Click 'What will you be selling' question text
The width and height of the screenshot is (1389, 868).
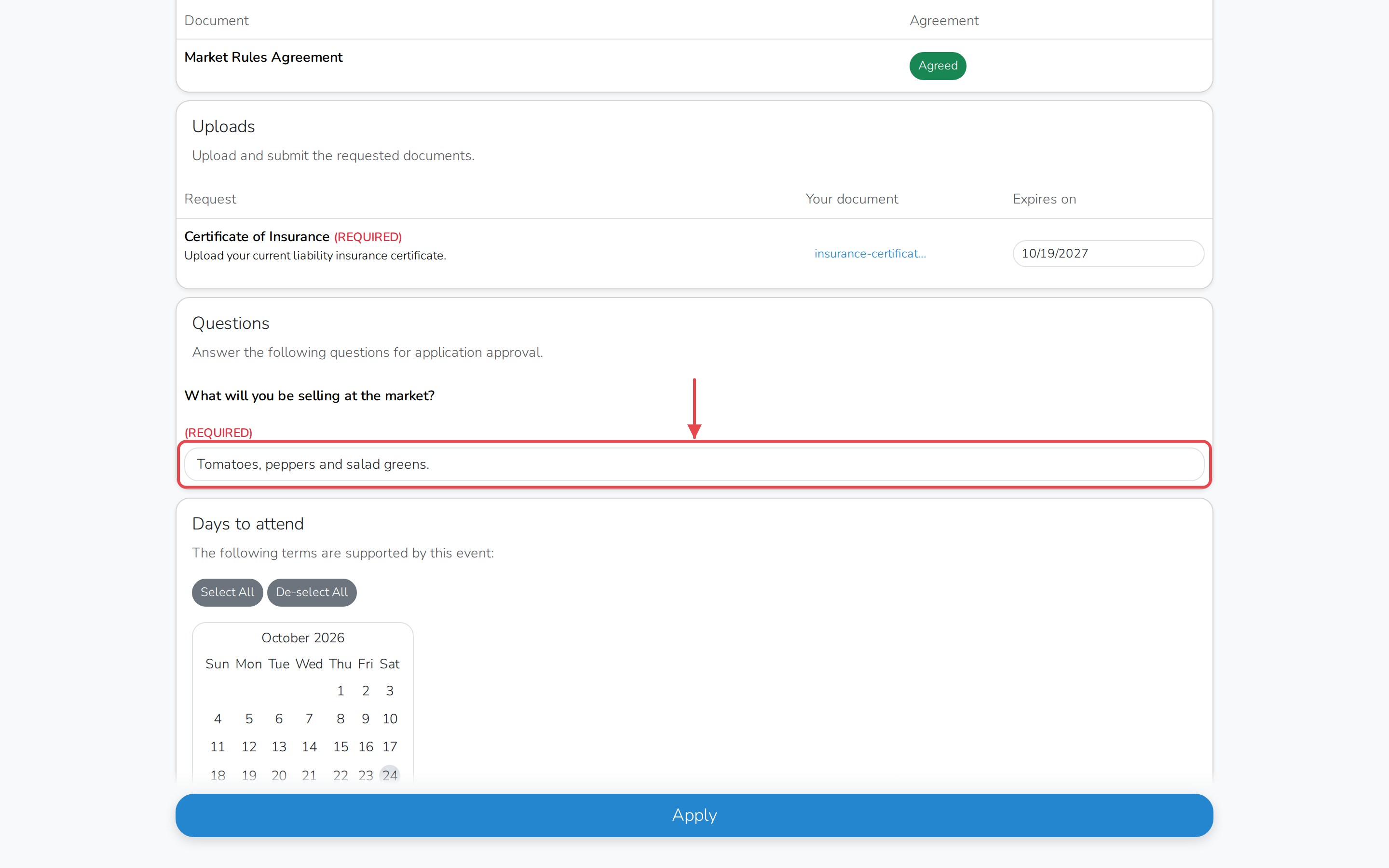tap(309, 395)
